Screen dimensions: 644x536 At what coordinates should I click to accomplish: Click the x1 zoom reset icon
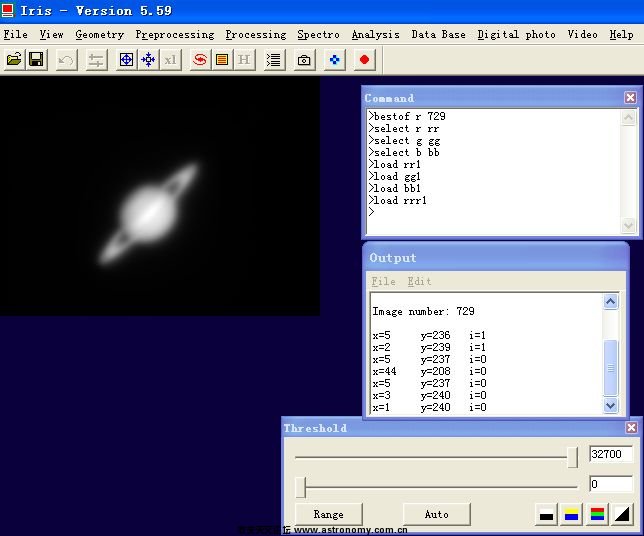[170, 60]
